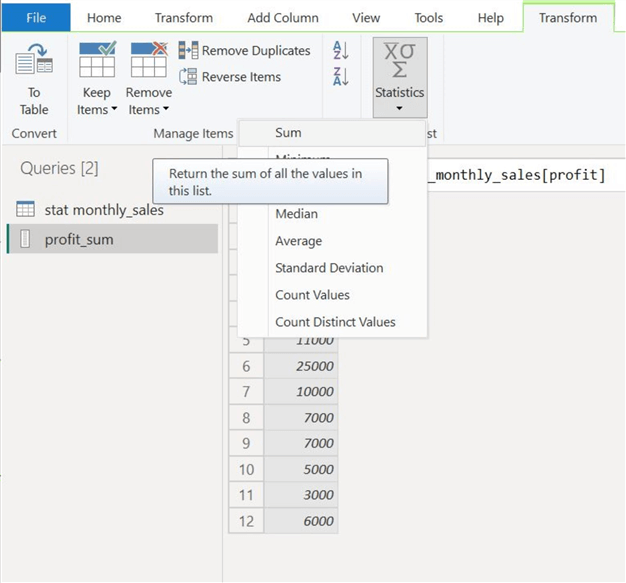Viewport: 626px width, 583px height.
Task: Choose Sum from the Statistics menu
Action: point(288,133)
